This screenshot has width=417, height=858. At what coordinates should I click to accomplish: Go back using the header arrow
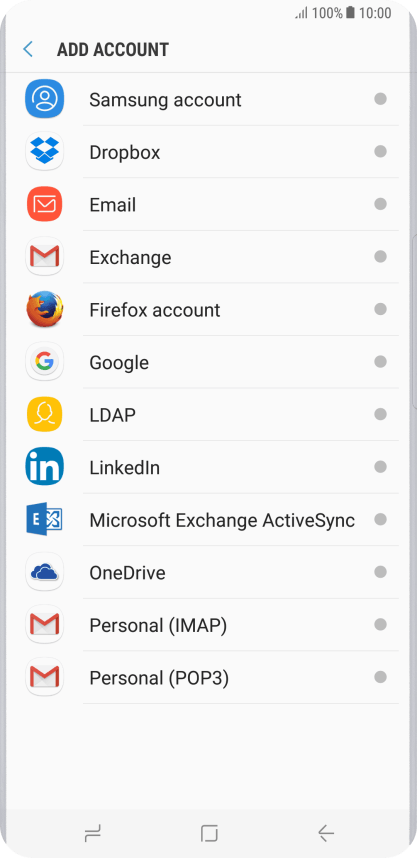28,49
